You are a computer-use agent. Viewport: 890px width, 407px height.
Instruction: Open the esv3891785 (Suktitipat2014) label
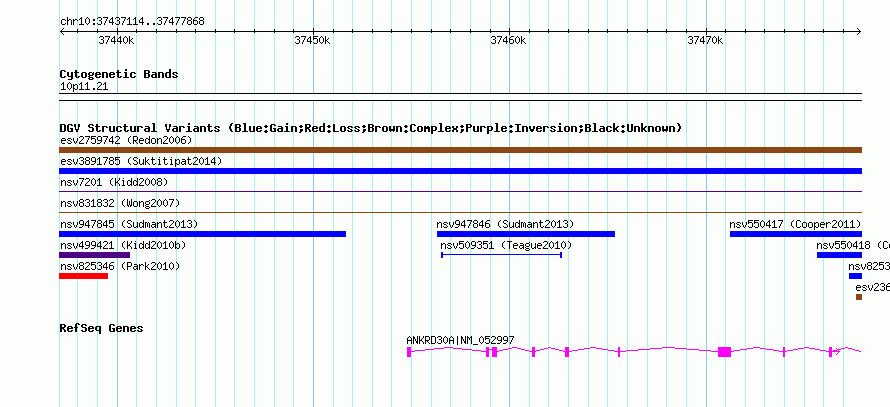(141, 161)
